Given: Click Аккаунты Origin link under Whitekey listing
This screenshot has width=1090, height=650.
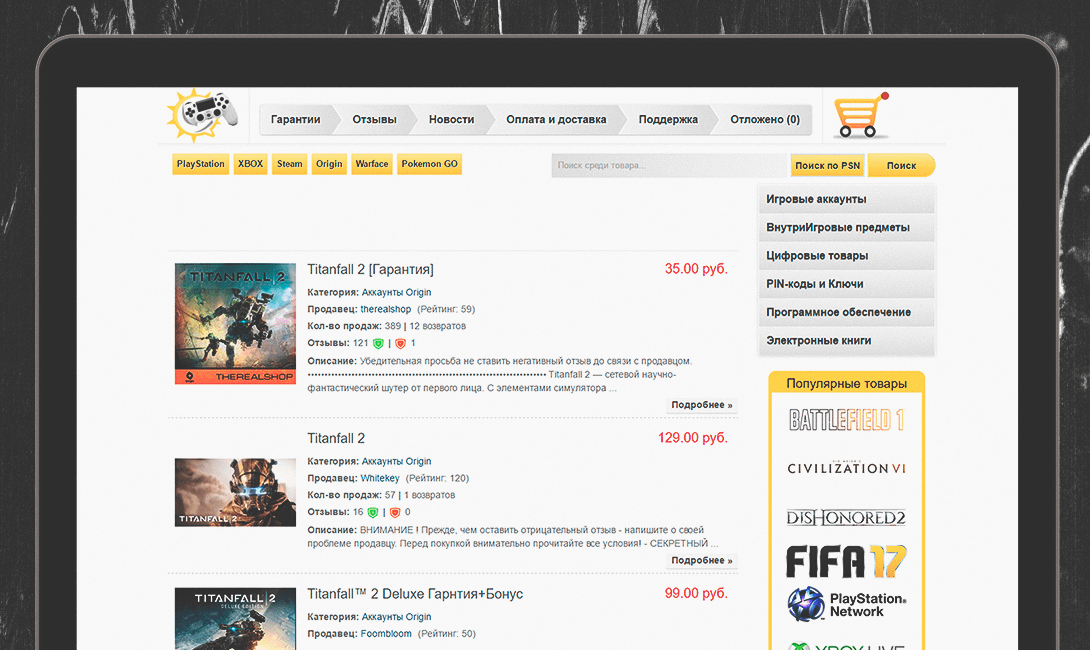Looking at the screenshot, I should [396, 461].
